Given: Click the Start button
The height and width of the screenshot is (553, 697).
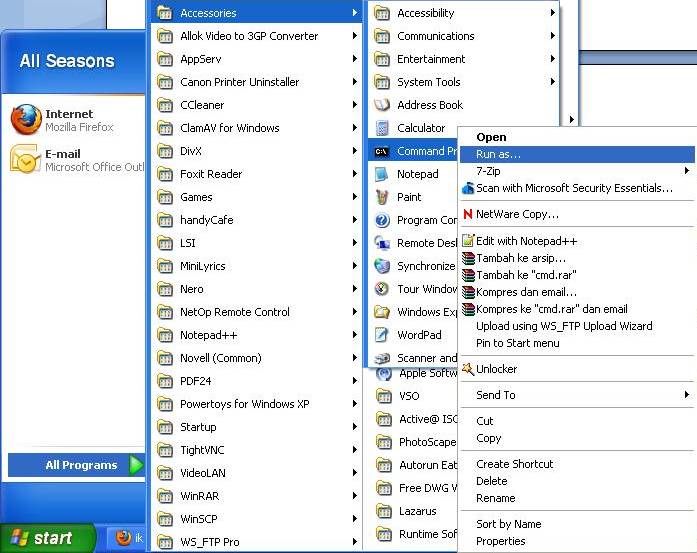Looking at the screenshot, I should click(x=48, y=538).
